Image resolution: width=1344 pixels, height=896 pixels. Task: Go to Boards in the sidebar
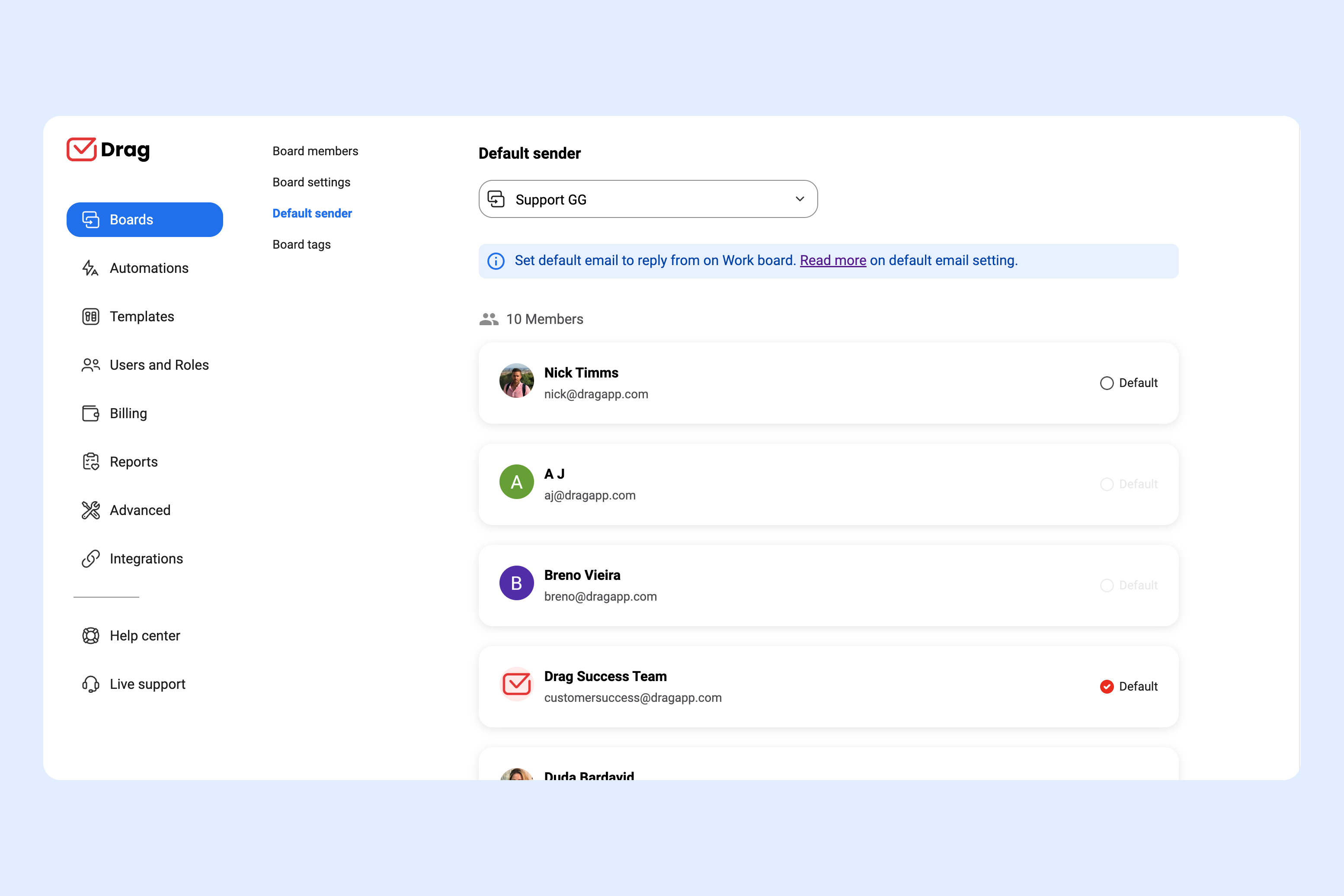coord(144,219)
